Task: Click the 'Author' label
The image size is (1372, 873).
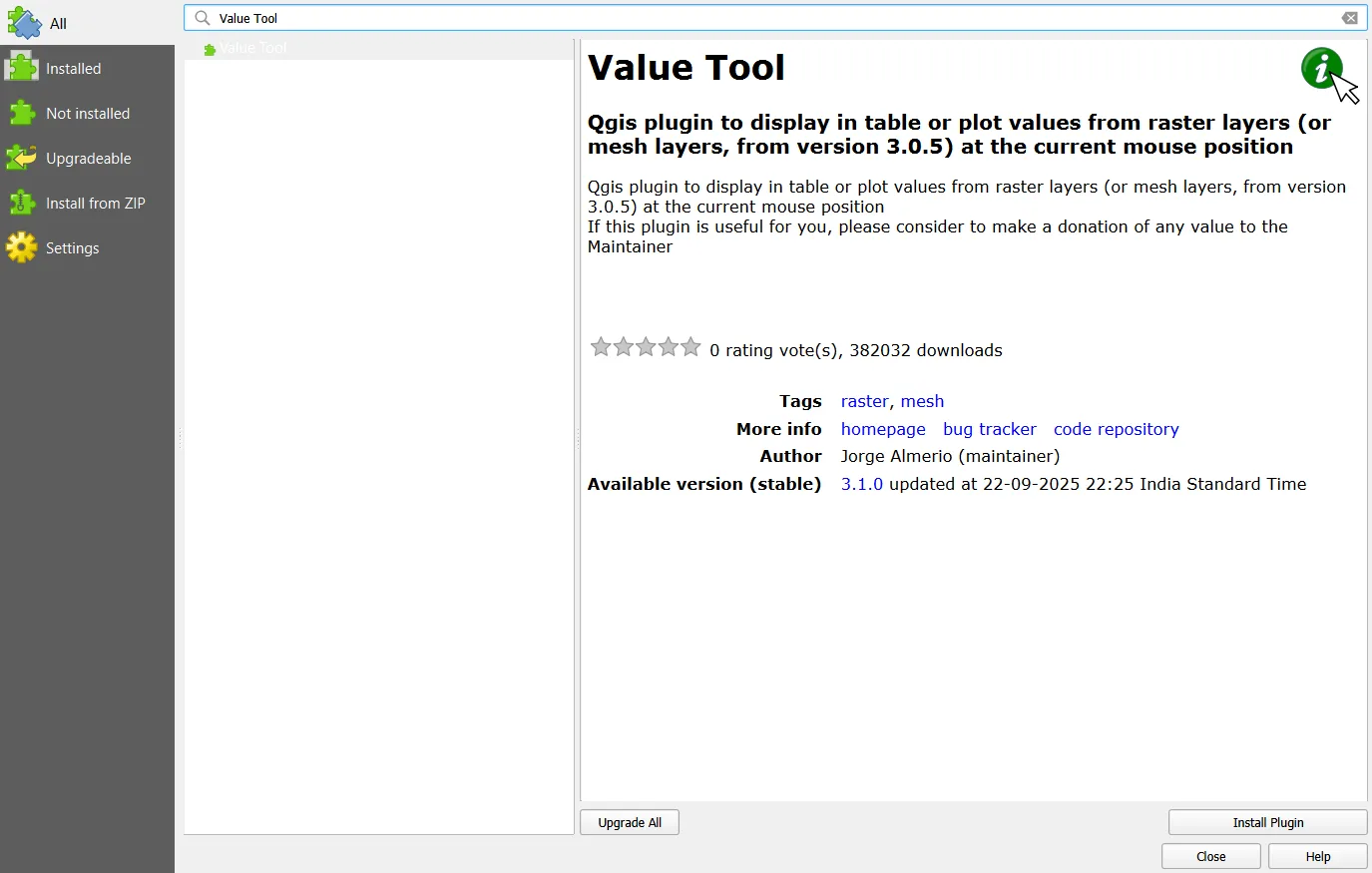Action: click(x=791, y=456)
